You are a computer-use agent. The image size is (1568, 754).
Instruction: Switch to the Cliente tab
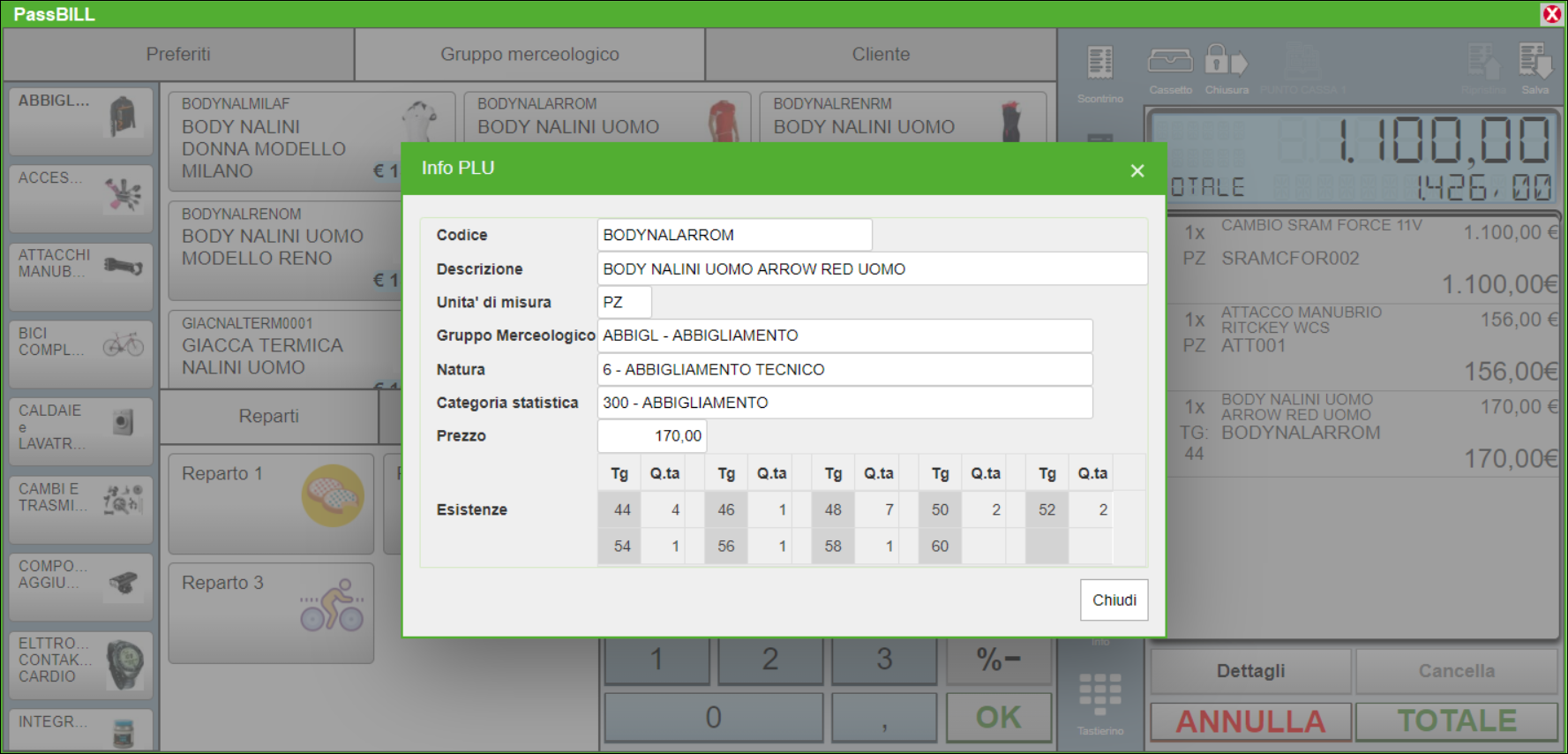click(881, 54)
